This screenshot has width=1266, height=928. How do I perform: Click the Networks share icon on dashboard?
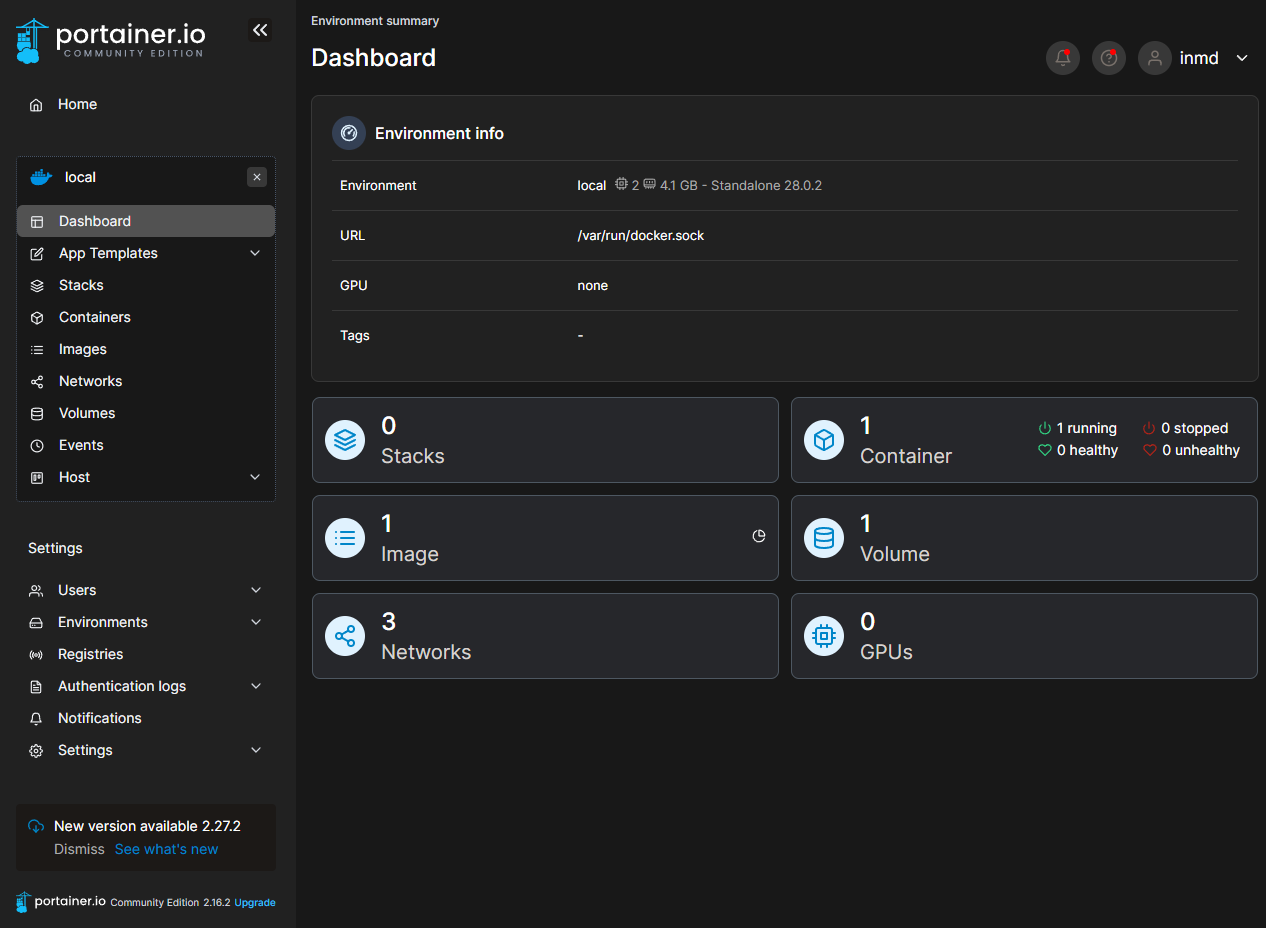pos(345,636)
